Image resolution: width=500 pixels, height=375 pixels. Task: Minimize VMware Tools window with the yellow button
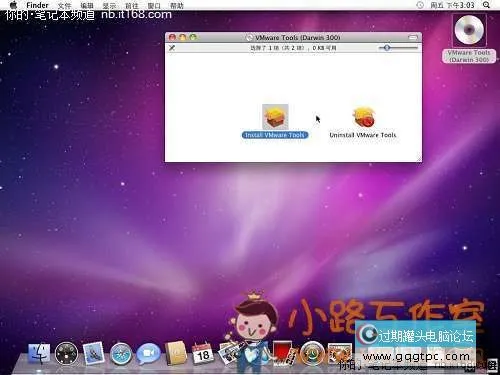(x=182, y=37)
